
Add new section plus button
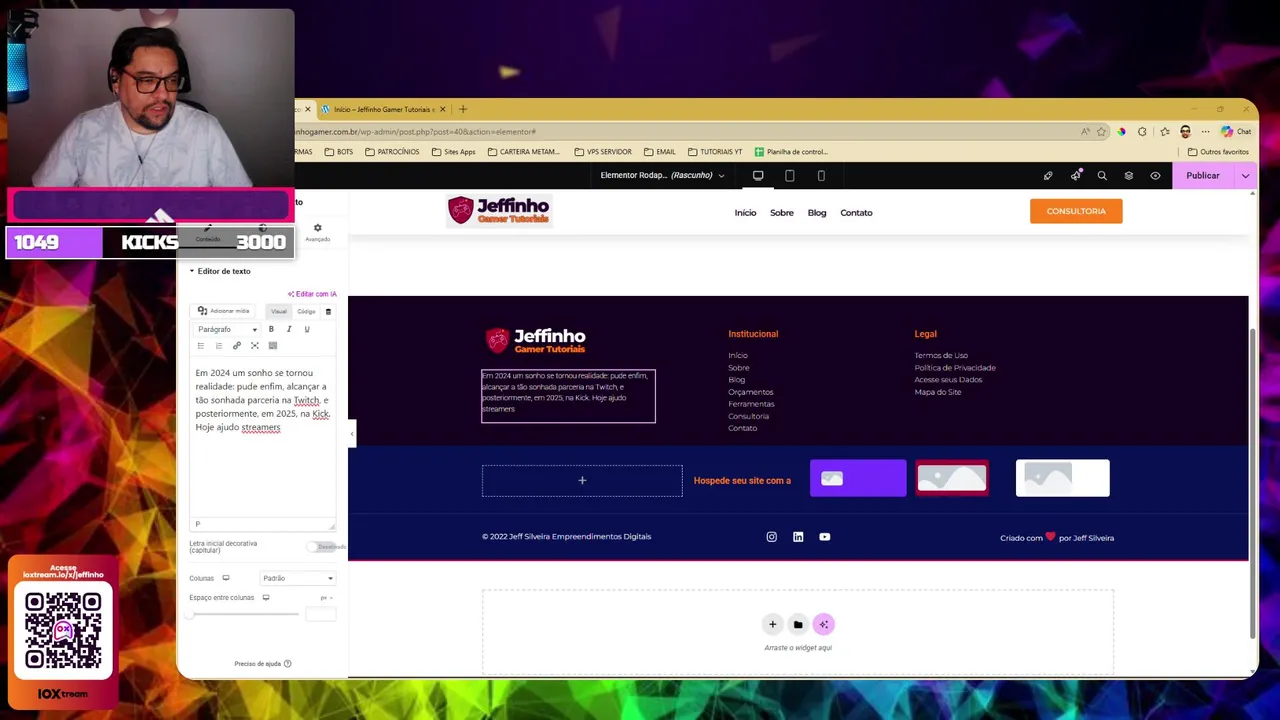coord(772,625)
